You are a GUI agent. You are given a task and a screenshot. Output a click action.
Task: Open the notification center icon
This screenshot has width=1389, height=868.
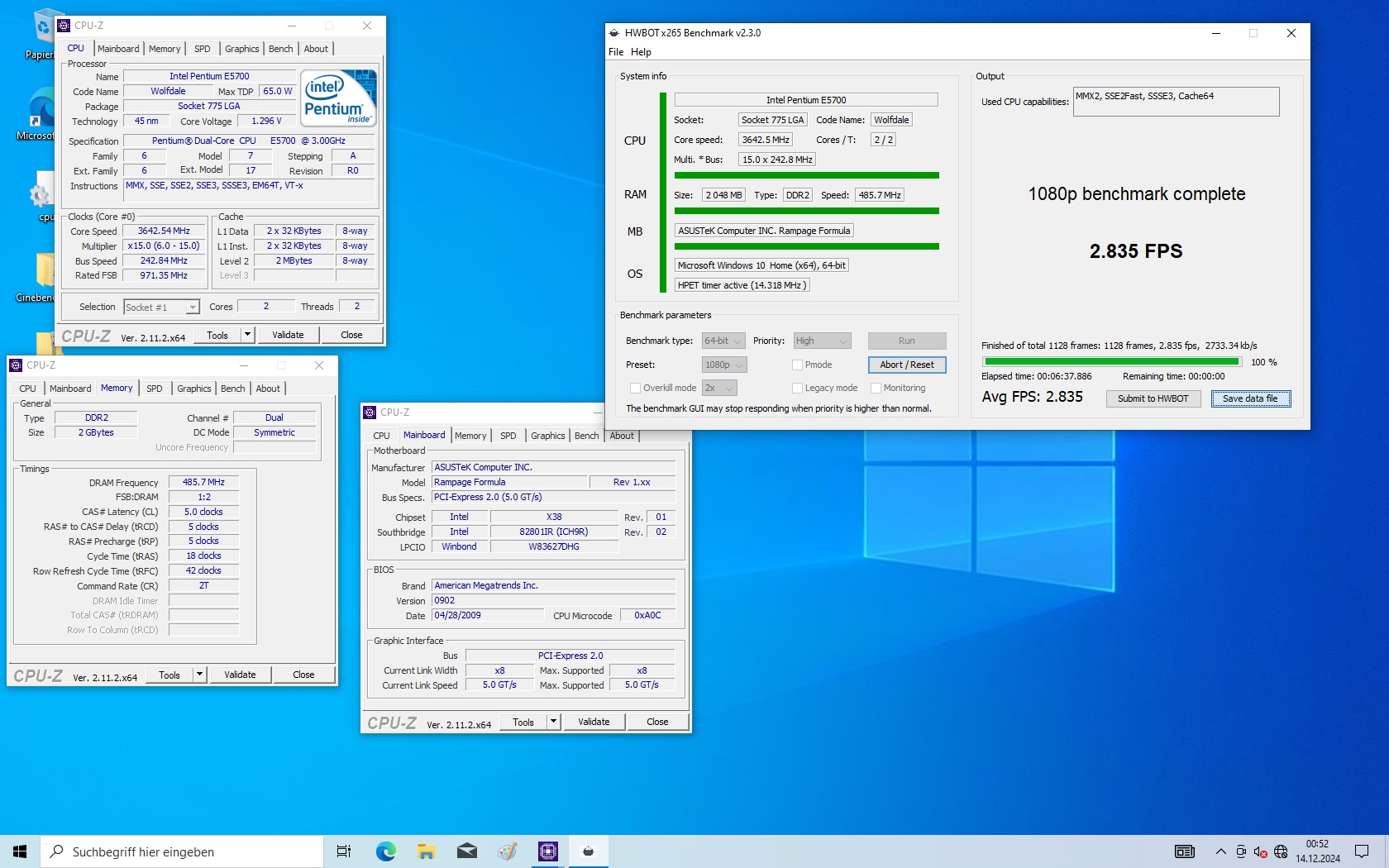[1362, 851]
